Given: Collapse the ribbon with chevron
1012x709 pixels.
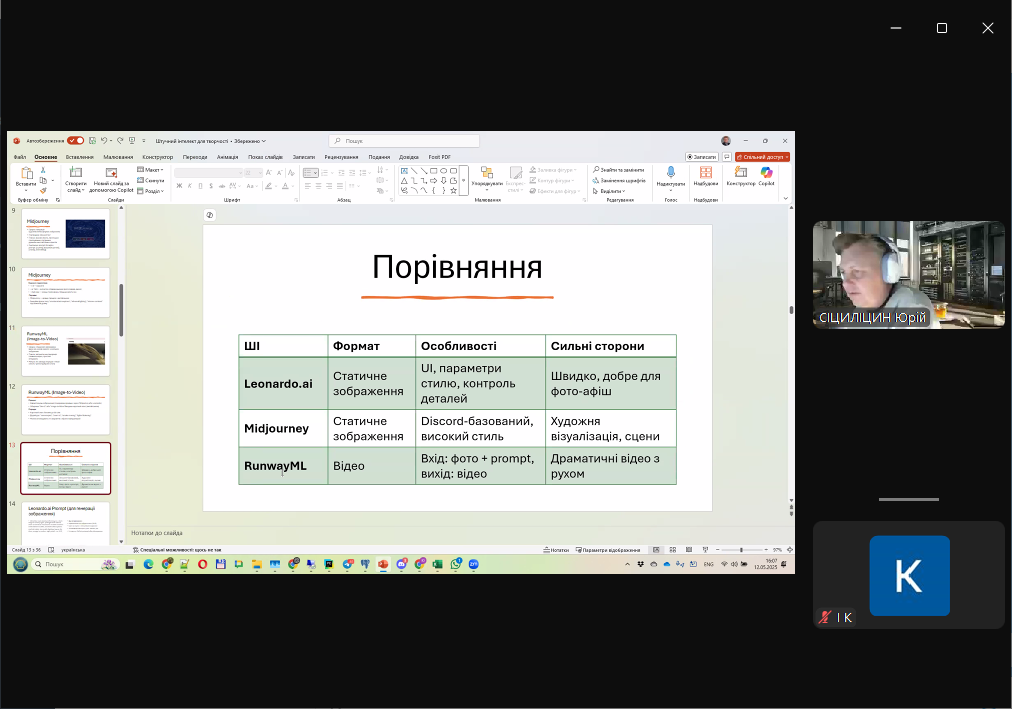Looking at the screenshot, I should pos(785,198).
